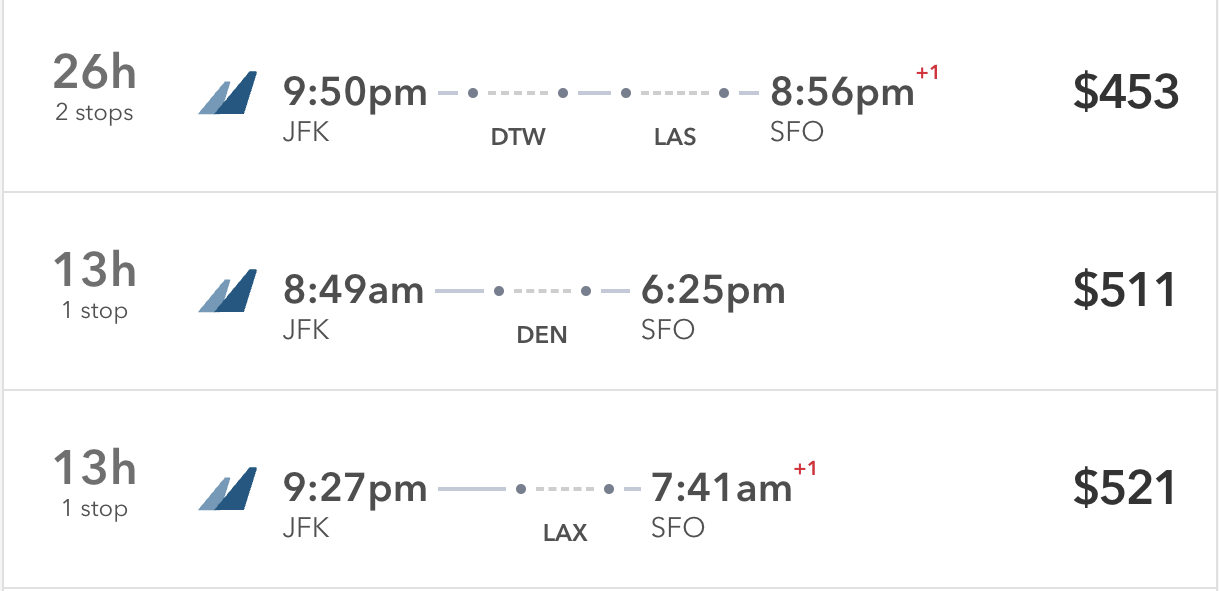1219x591 pixels.
Task: Click the 8:49am JFK departure time
Action: 354,291
